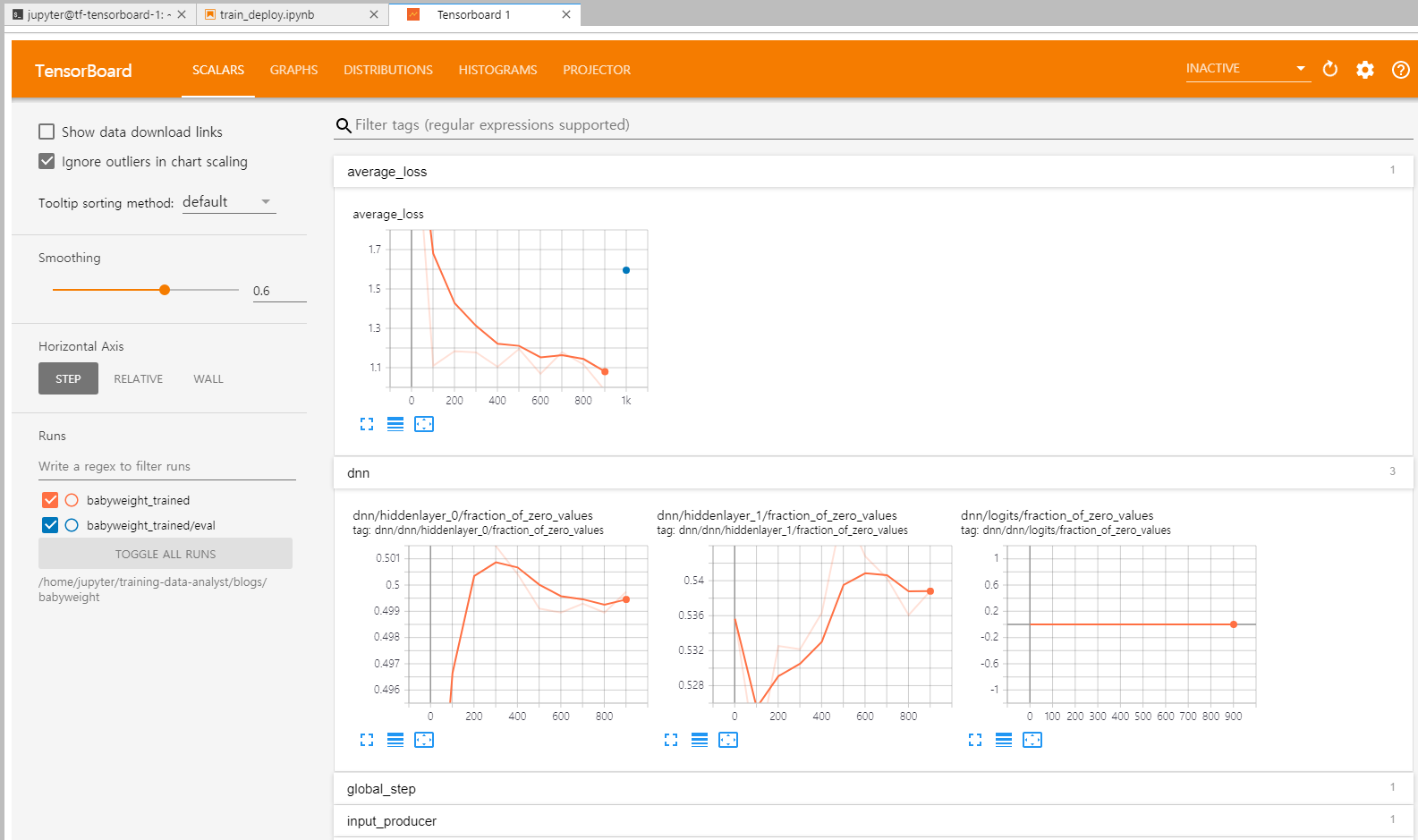Set horizontal axis to STEP
Screen dimensions: 1418x840
(x=68, y=378)
